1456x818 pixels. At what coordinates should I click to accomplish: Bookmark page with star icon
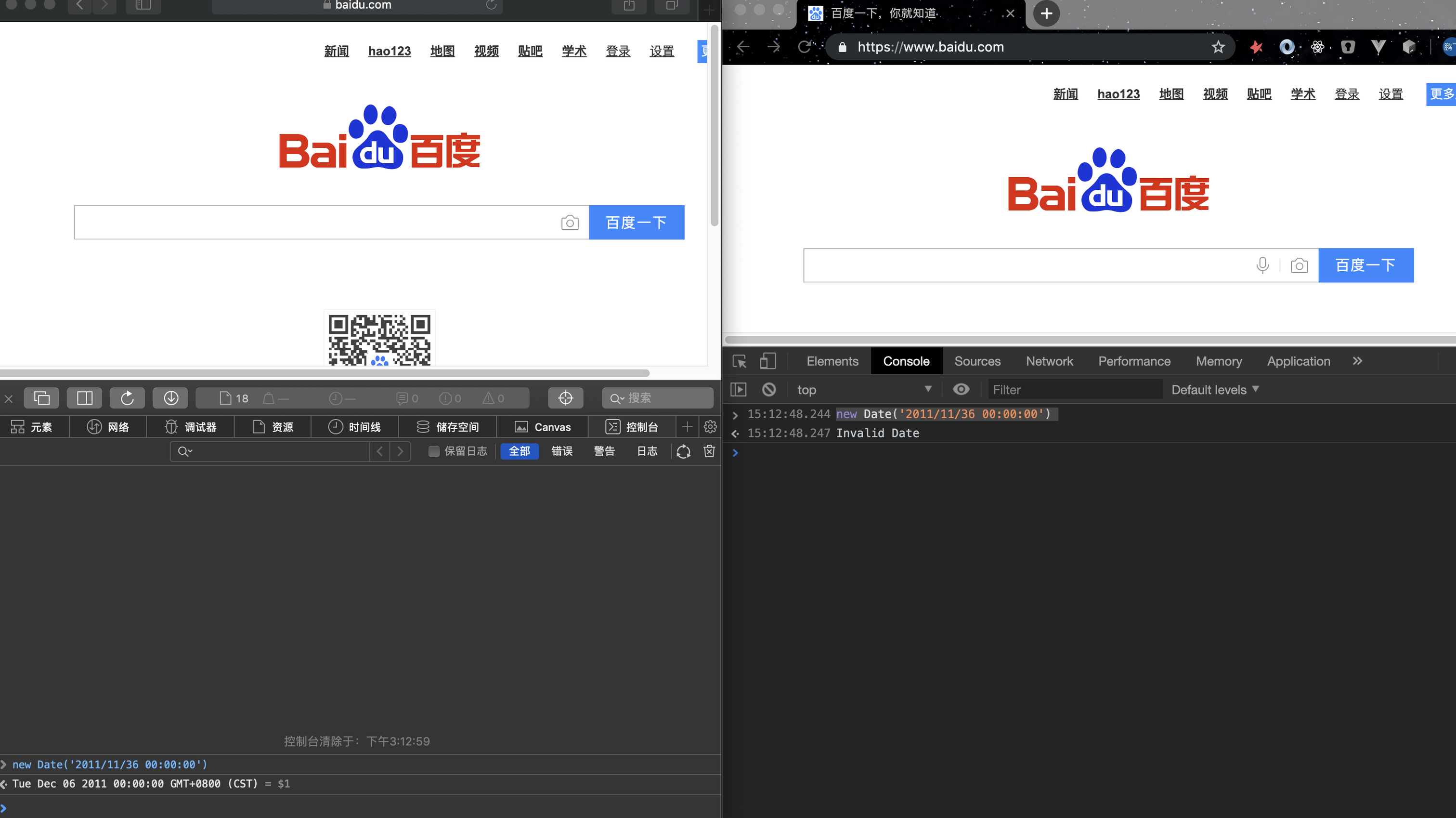tap(1218, 47)
